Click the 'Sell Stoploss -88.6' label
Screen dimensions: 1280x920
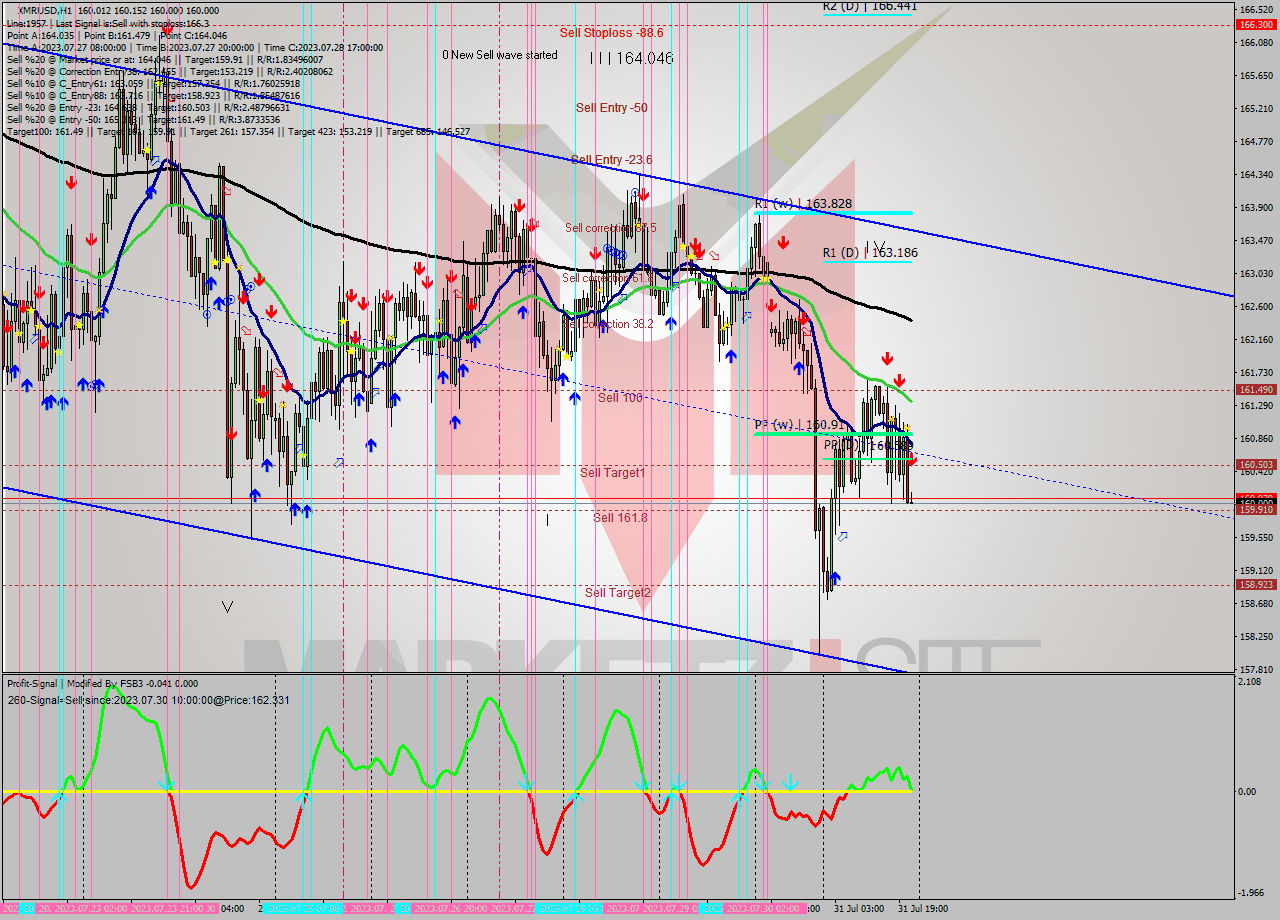pos(611,32)
